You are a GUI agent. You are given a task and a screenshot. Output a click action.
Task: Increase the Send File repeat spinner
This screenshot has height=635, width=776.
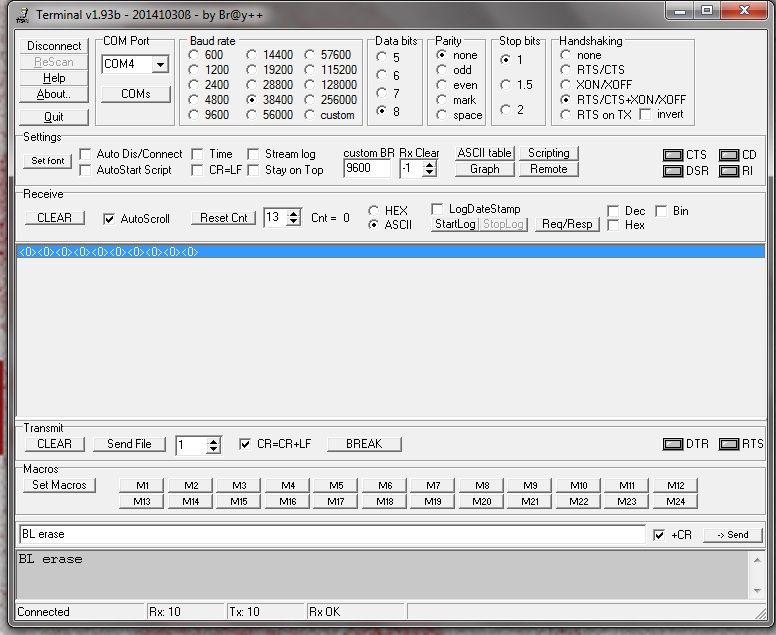213,441
